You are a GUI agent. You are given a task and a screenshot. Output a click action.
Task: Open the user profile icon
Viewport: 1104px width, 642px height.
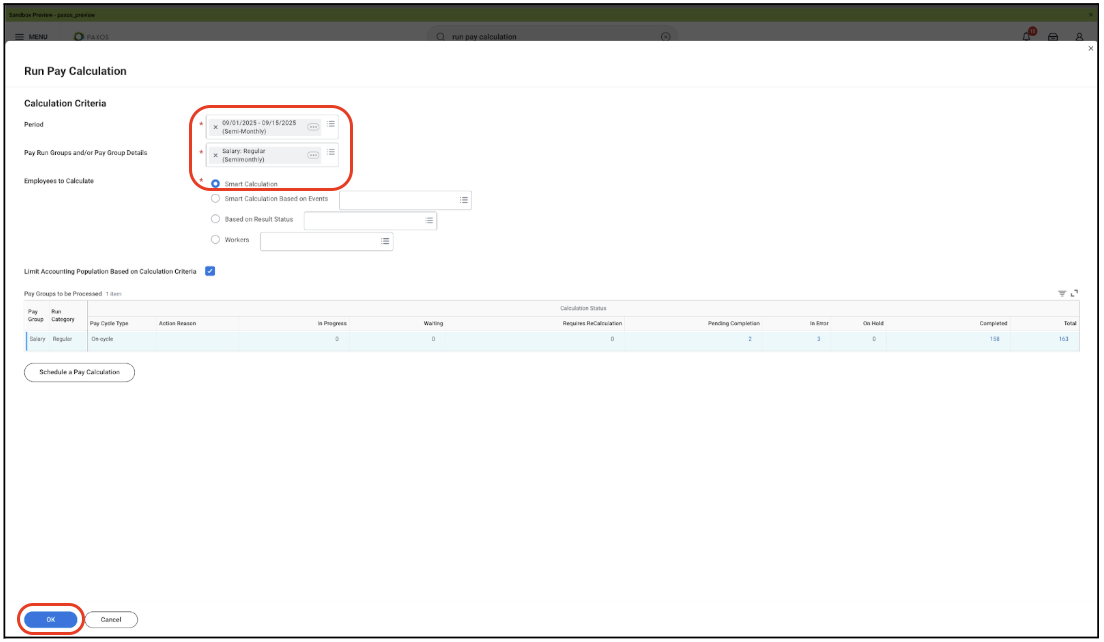coord(1079,37)
